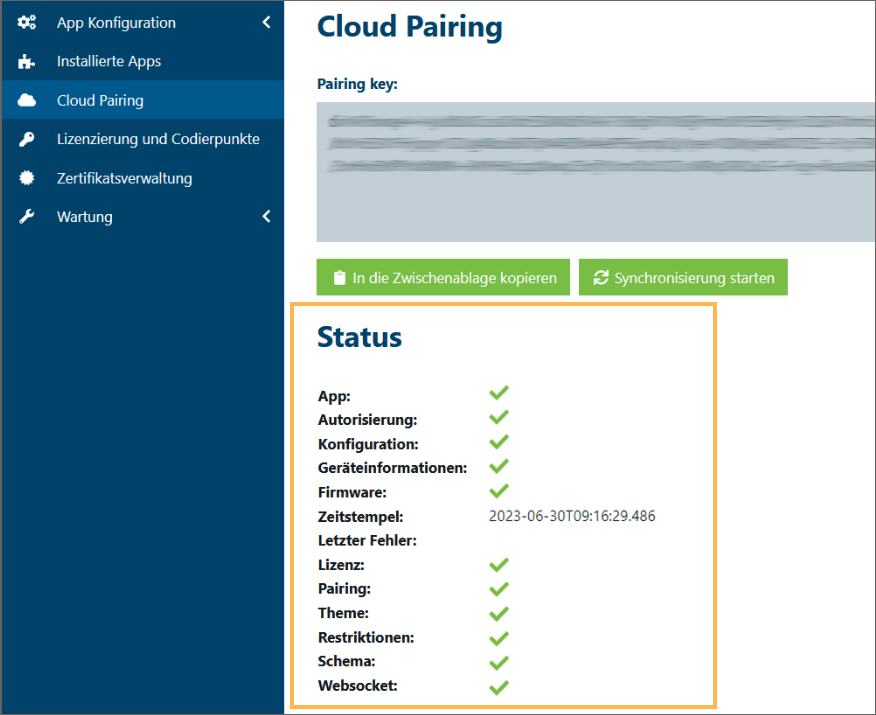Screen dimensions: 876x715
Task: Expand the App Konfiguration chevron
Action: [266, 22]
